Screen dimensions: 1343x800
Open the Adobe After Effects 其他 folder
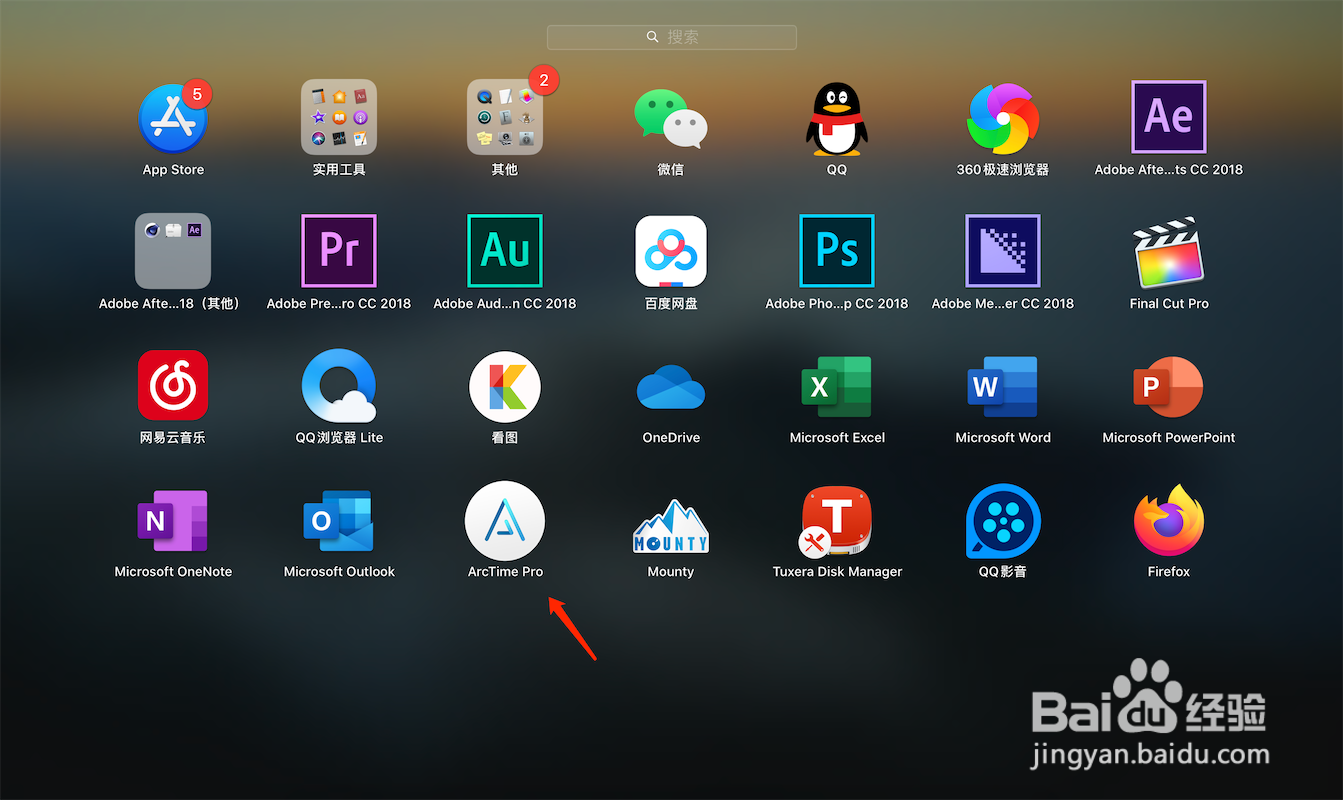click(x=173, y=251)
